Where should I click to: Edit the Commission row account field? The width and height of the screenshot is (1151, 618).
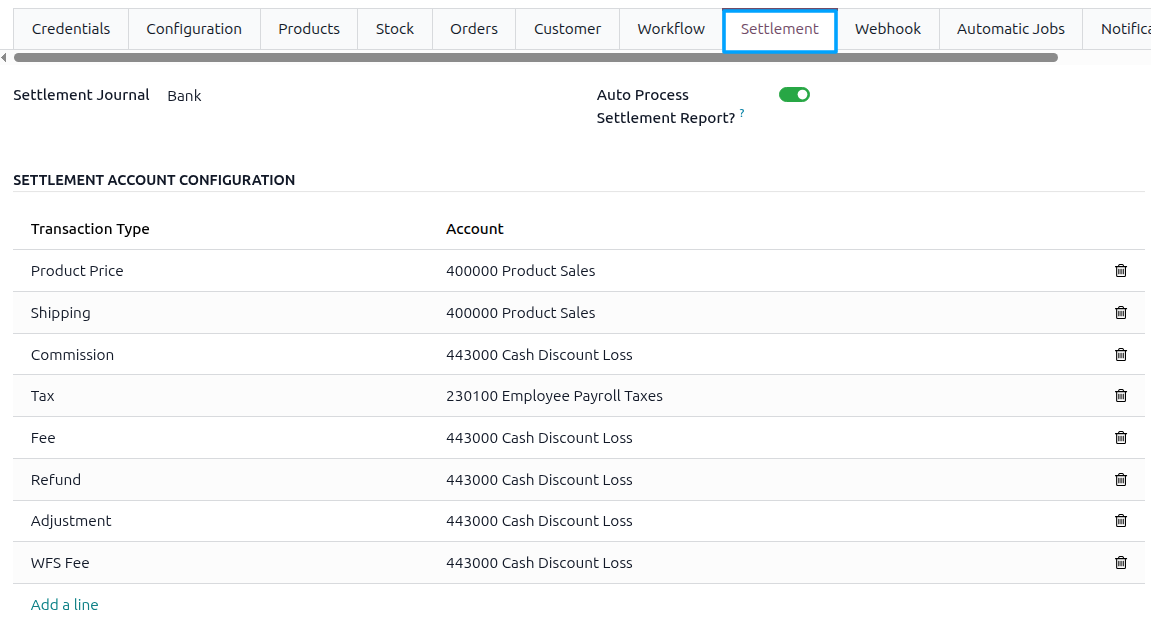pyautogui.click(x=539, y=355)
